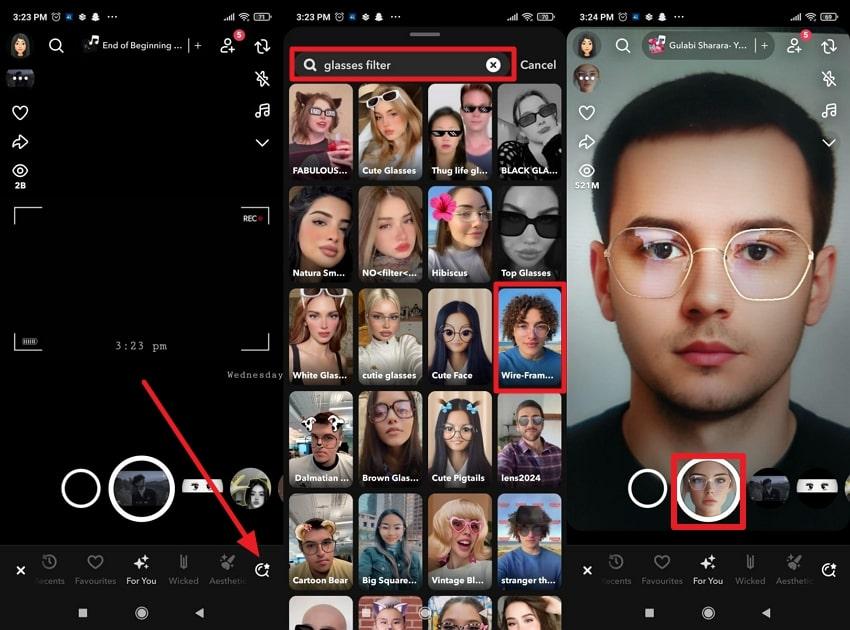The image size is (850, 630).
Task: Switch to the For You tab in left screen
Action: [141, 570]
